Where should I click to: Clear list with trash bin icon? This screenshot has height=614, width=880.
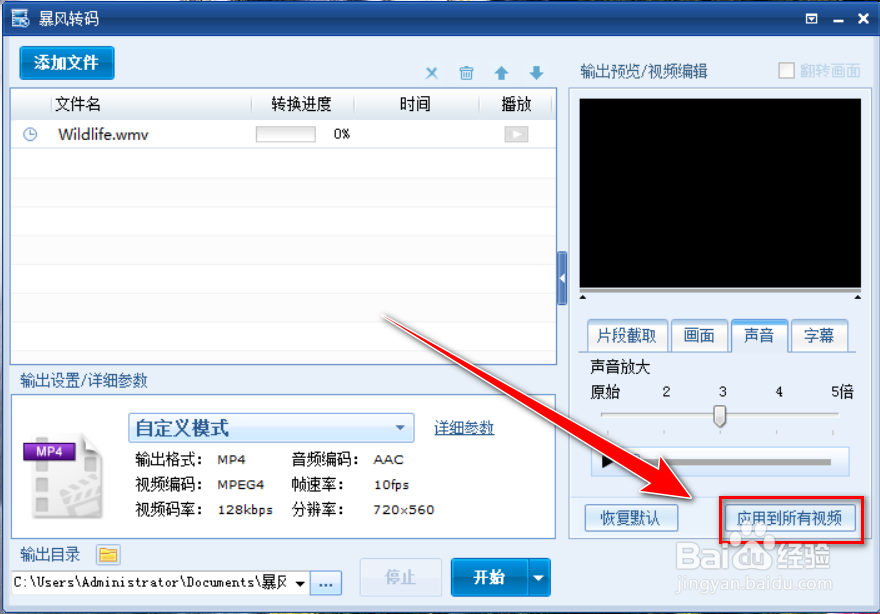466,73
